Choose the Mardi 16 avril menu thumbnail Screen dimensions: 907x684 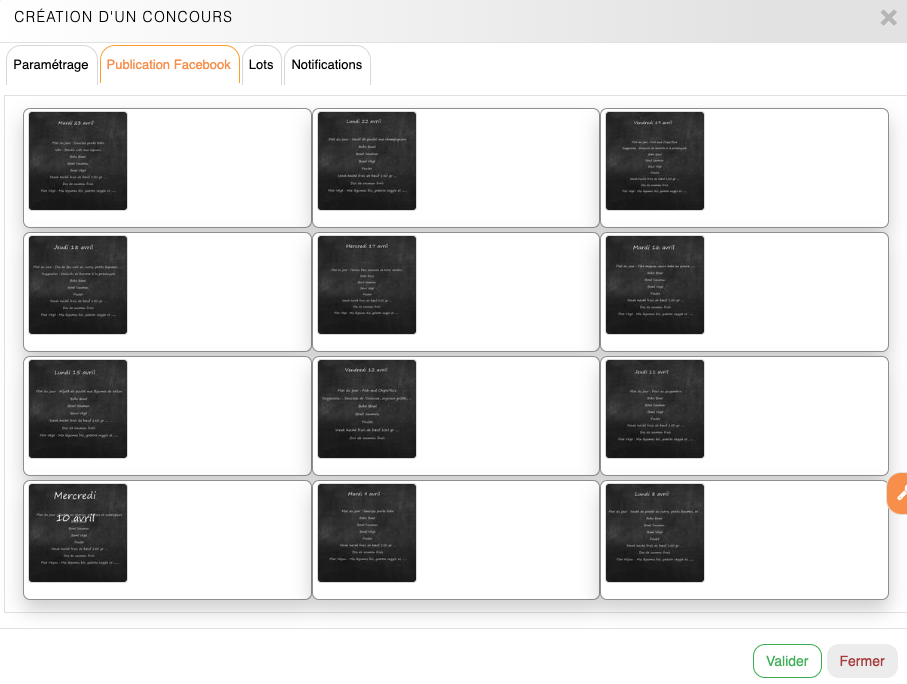(x=655, y=285)
